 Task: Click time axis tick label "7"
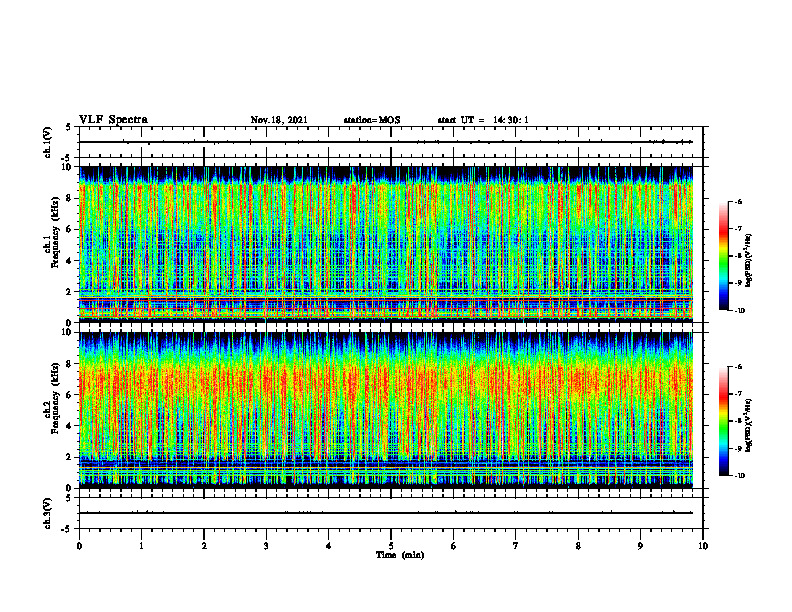516,546
